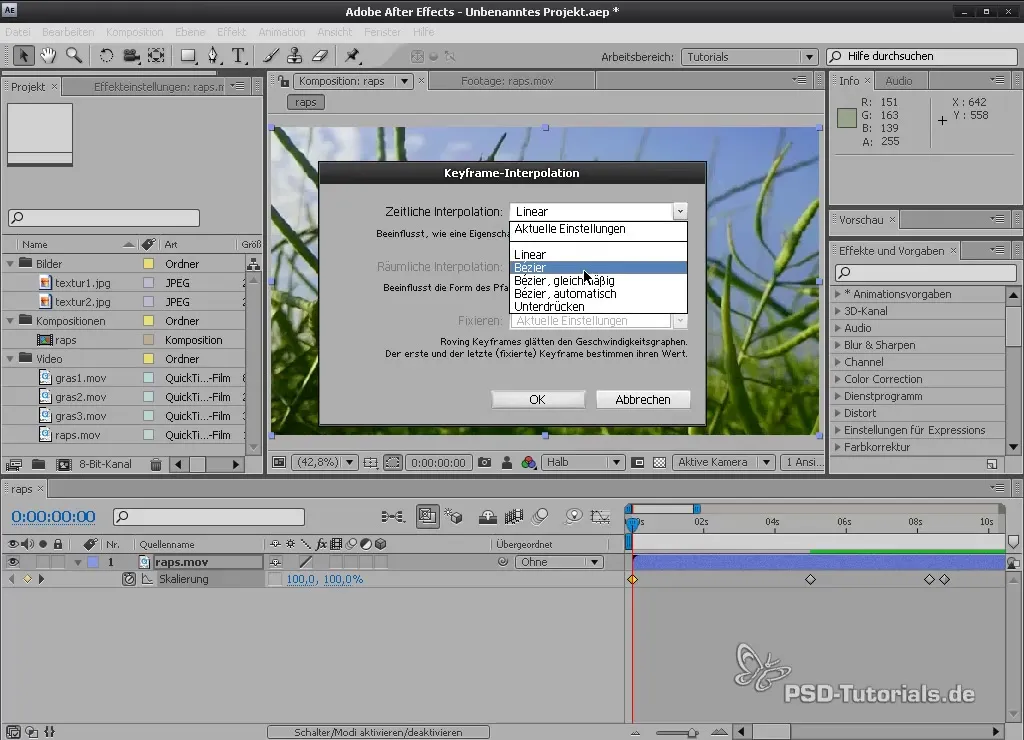Open the viewer zoom 42,8% dropdown
This screenshot has height=740, width=1024.
click(325, 462)
